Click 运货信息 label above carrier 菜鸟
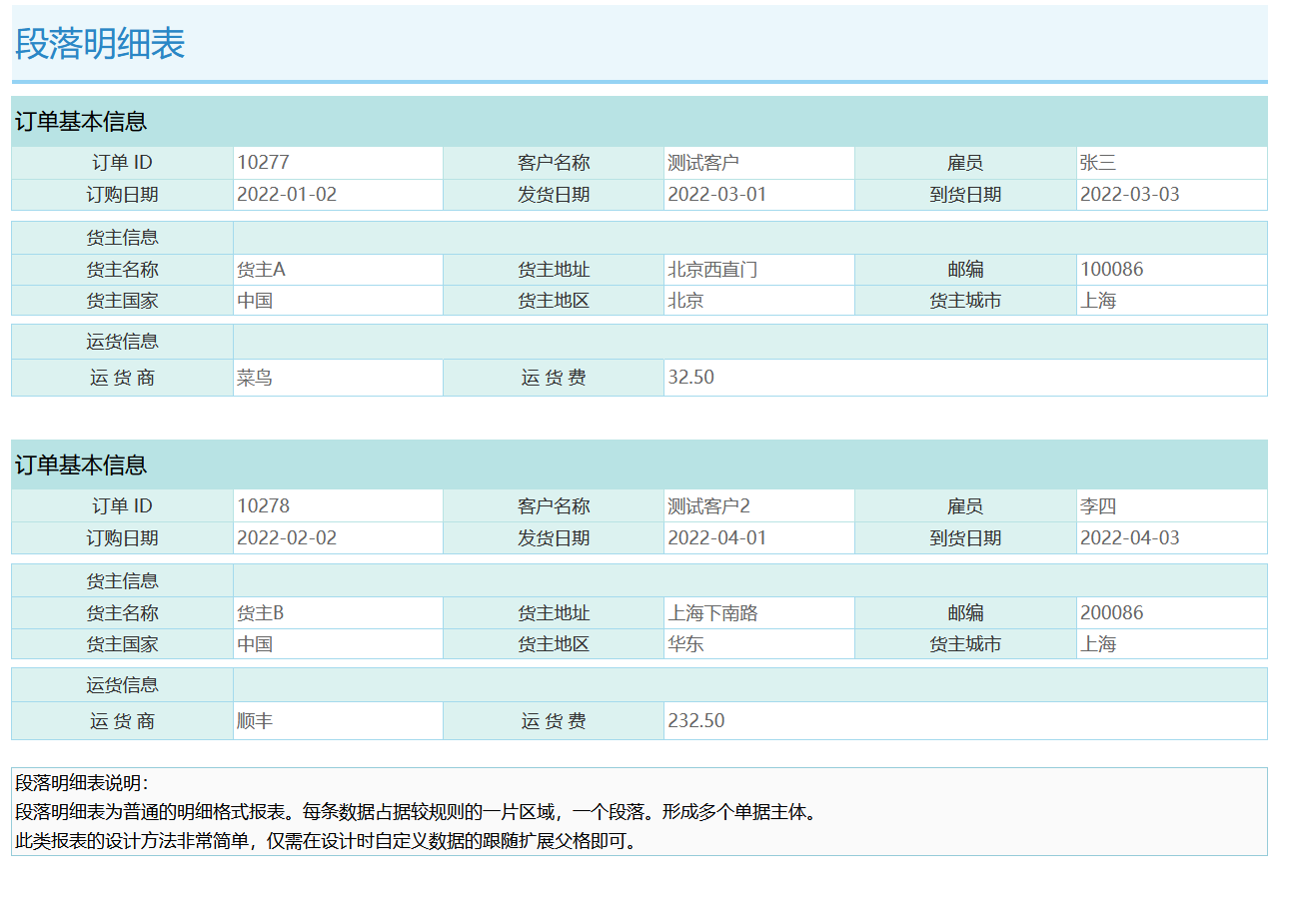This screenshot has width=1294, height=924. (122, 342)
